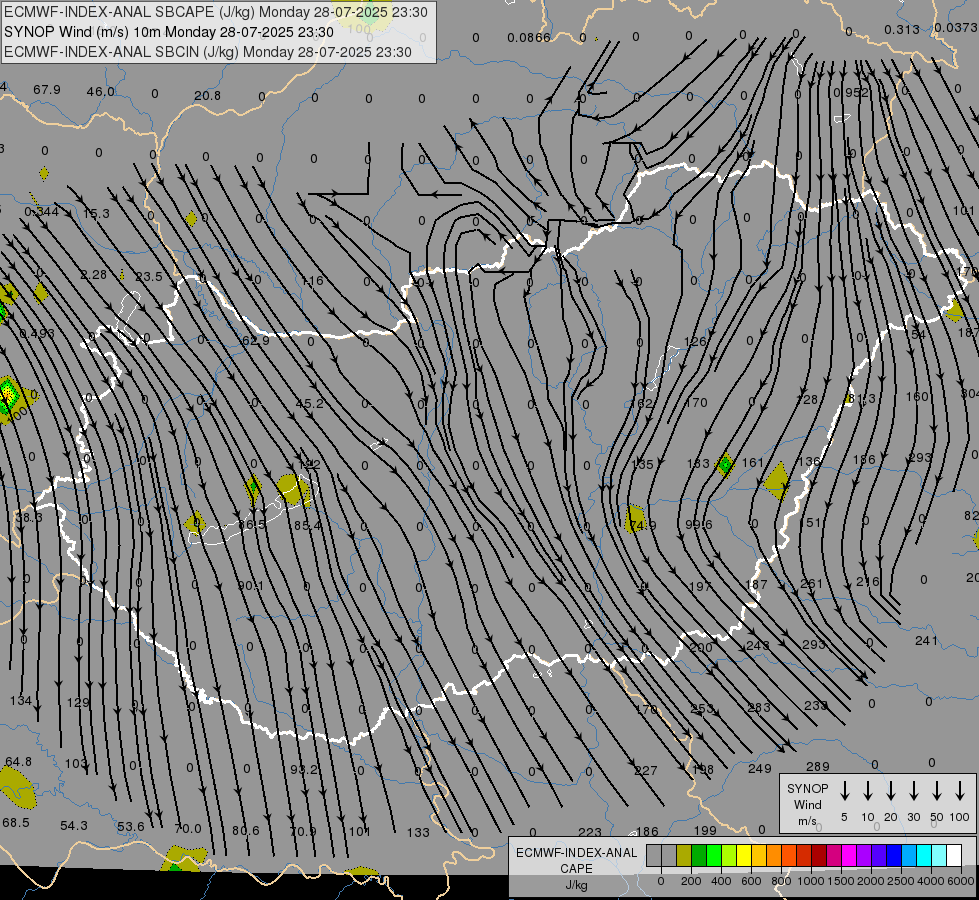979x900 pixels.
Task: Pick the pure yellow swatch in CAPE legend
Action: (x=744, y=856)
